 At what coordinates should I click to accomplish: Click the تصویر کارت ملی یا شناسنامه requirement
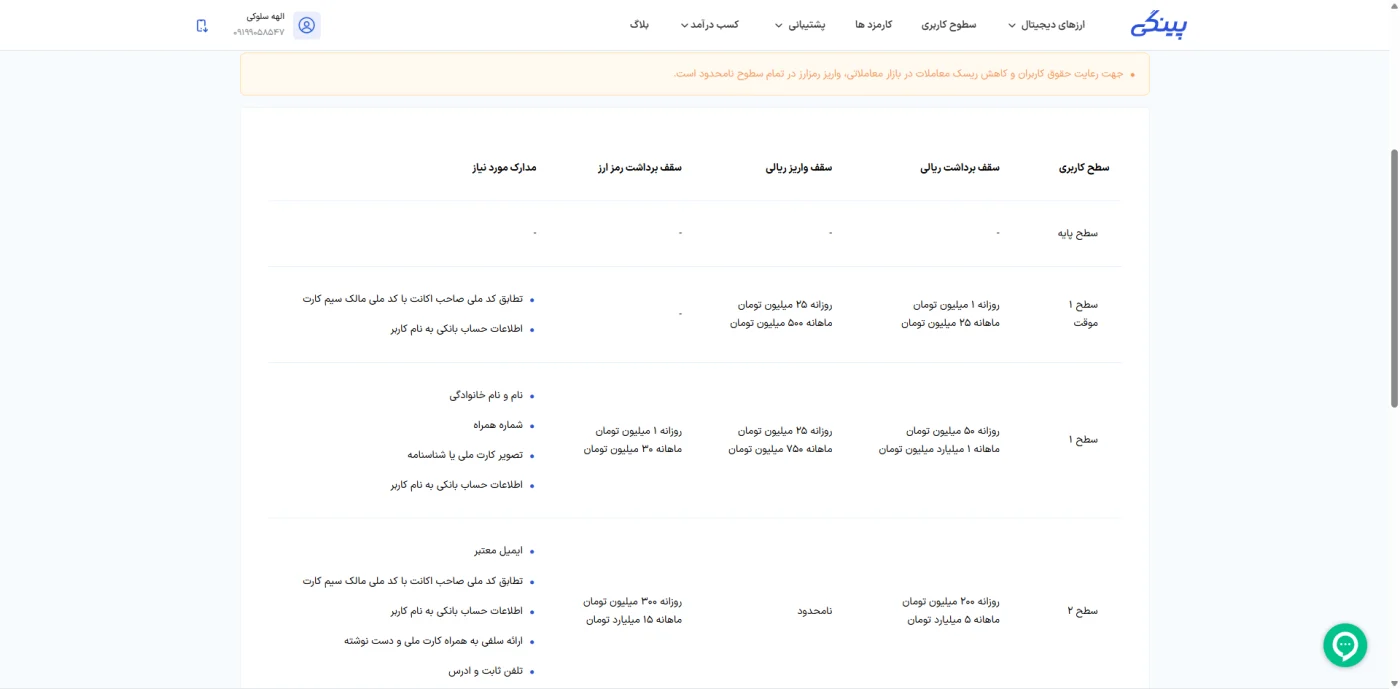click(465, 455)
